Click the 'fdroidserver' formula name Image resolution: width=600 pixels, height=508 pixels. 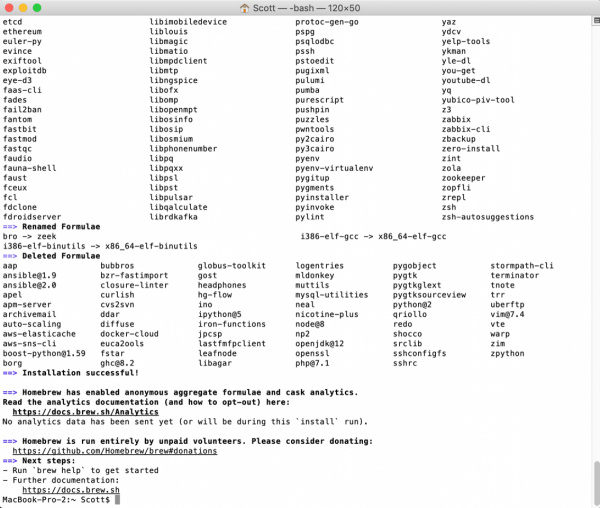click(32, 217)
